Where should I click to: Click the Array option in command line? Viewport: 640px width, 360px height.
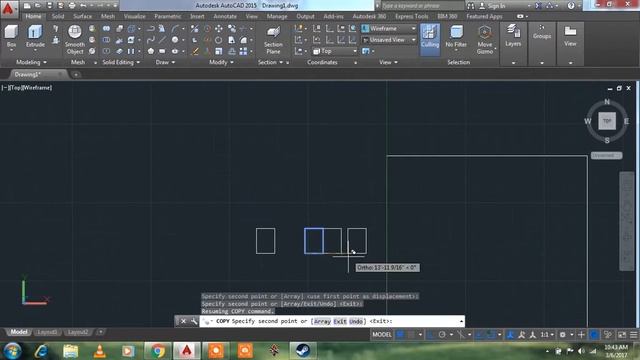pyautogui.click(x=322, y=321)
